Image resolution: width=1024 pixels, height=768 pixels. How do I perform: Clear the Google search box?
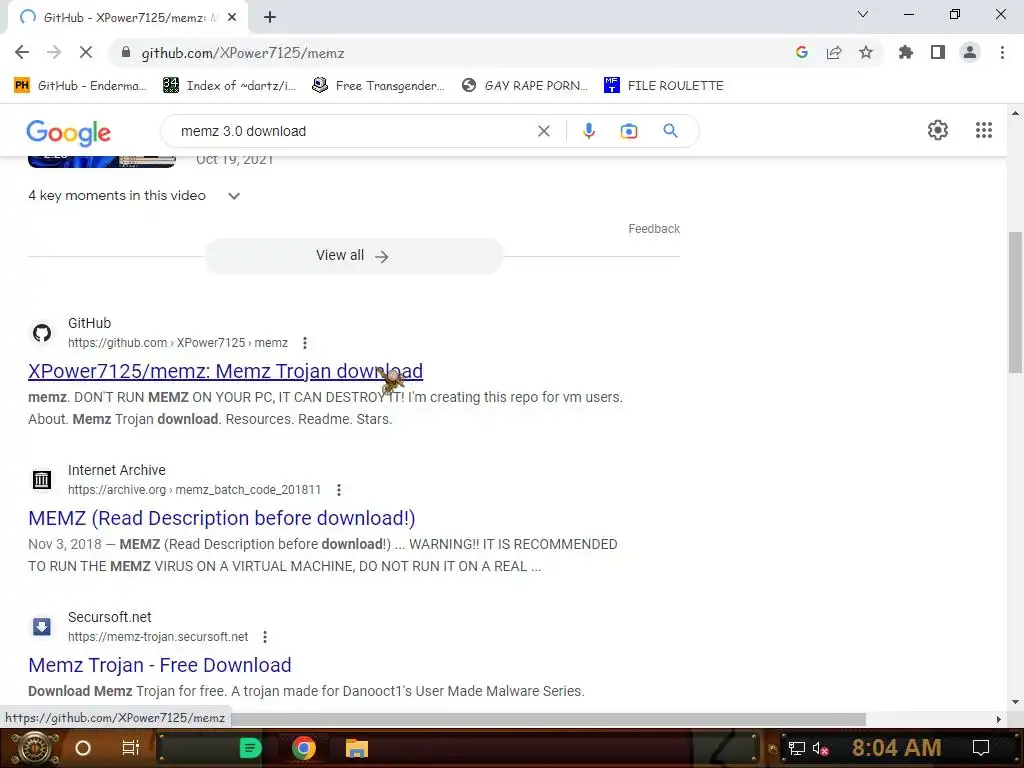[x=543, y=131]
